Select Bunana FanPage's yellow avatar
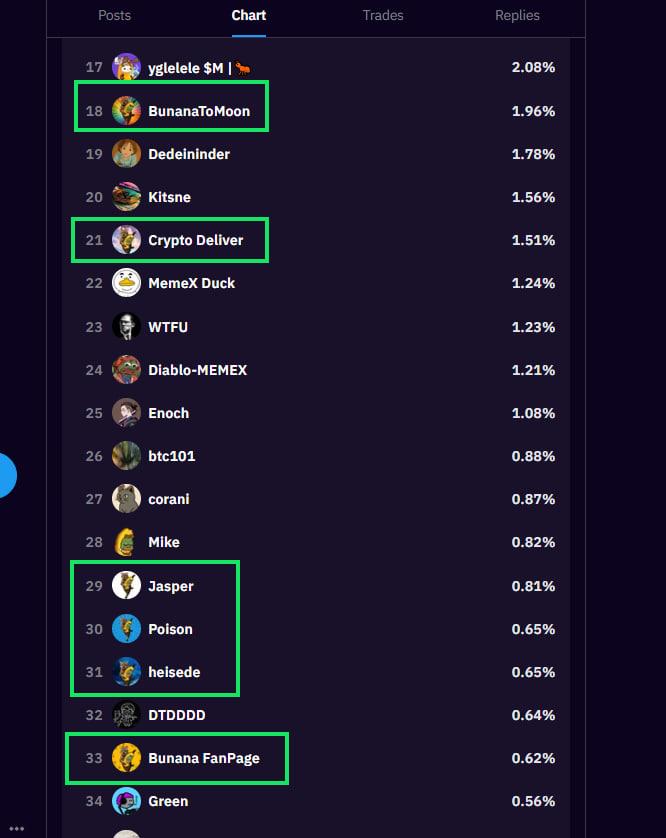 [x=126, y=758]
